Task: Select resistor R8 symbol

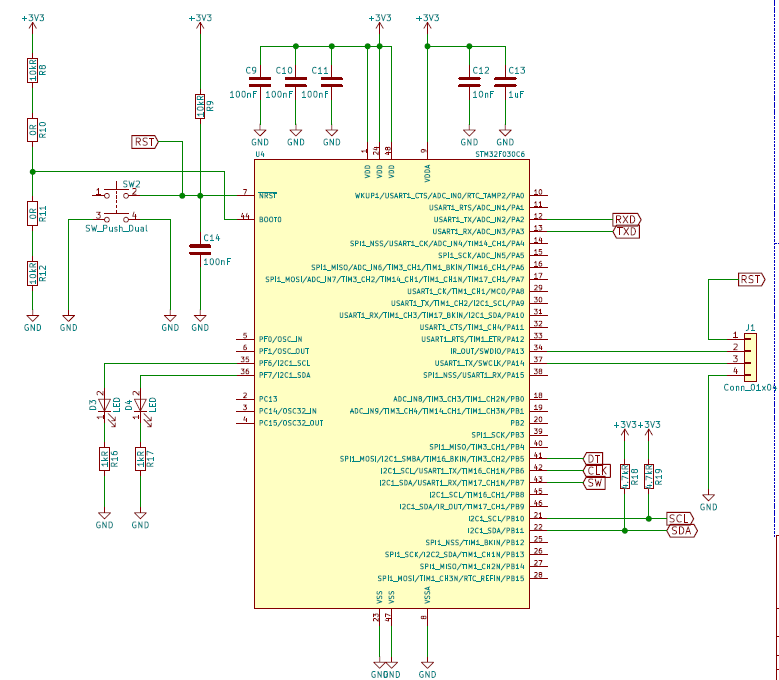Action: pyautogui.click(x=32, y=70)
